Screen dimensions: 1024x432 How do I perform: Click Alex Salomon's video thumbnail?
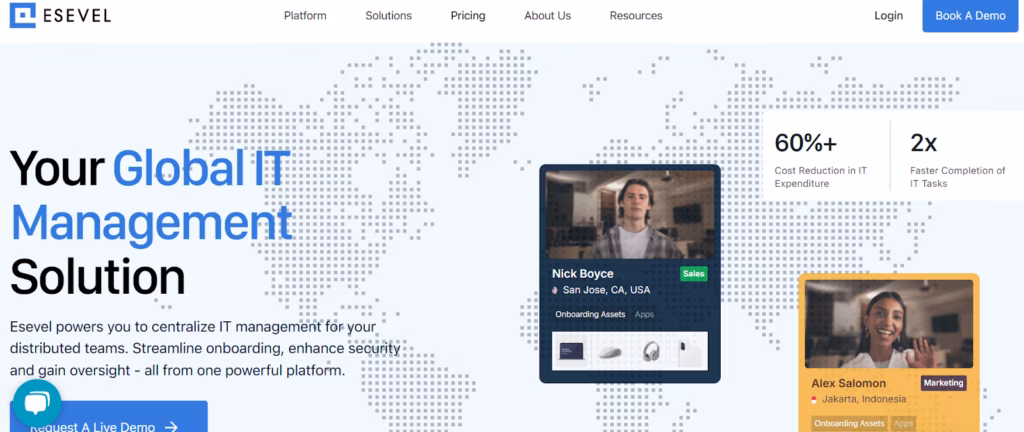click(889, 324)
